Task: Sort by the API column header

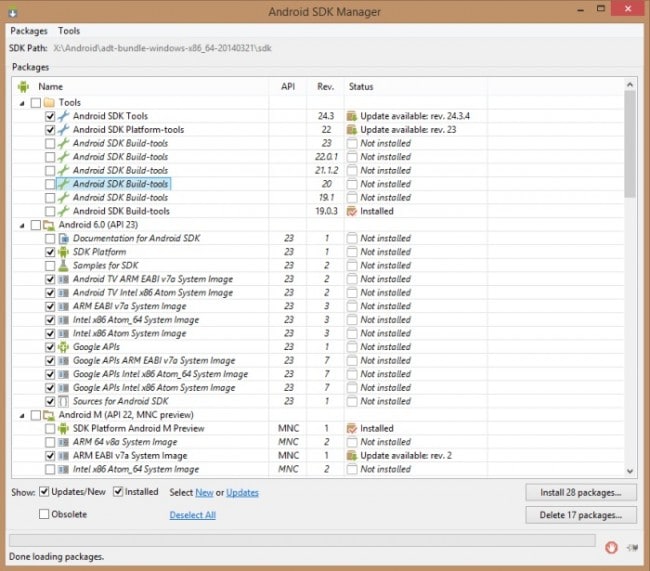Action: tap(288, 87)
